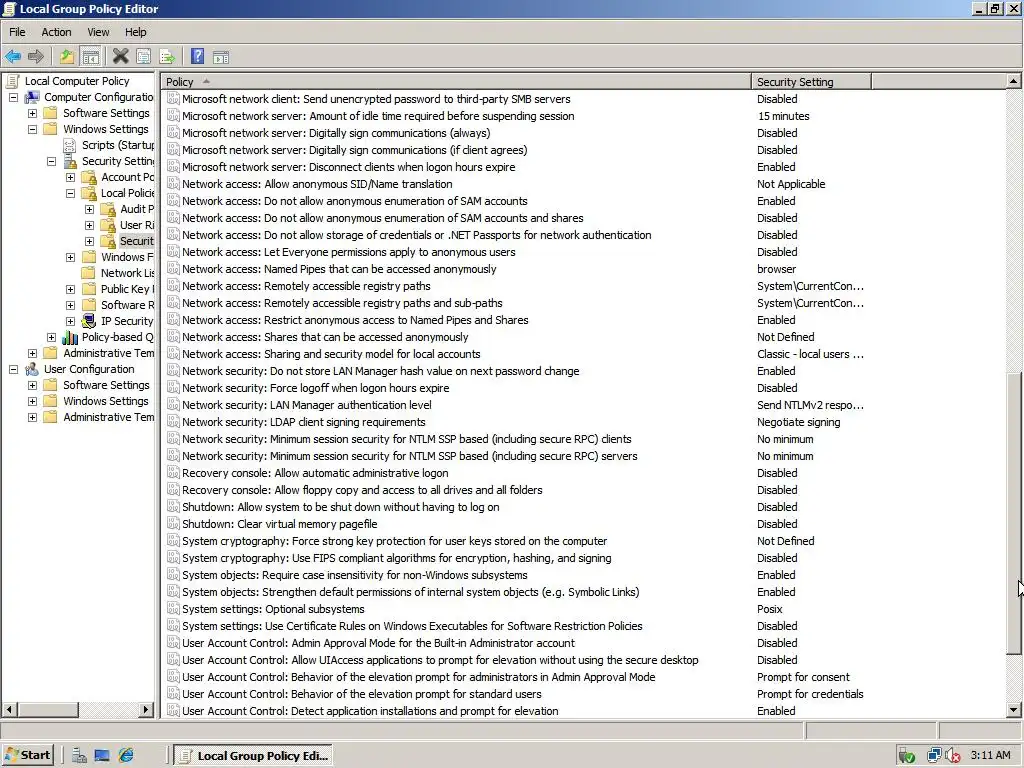This screenshot has width=1024, height=768.
Task: Click the Export List toolbar icon
Action: (167, 57)
